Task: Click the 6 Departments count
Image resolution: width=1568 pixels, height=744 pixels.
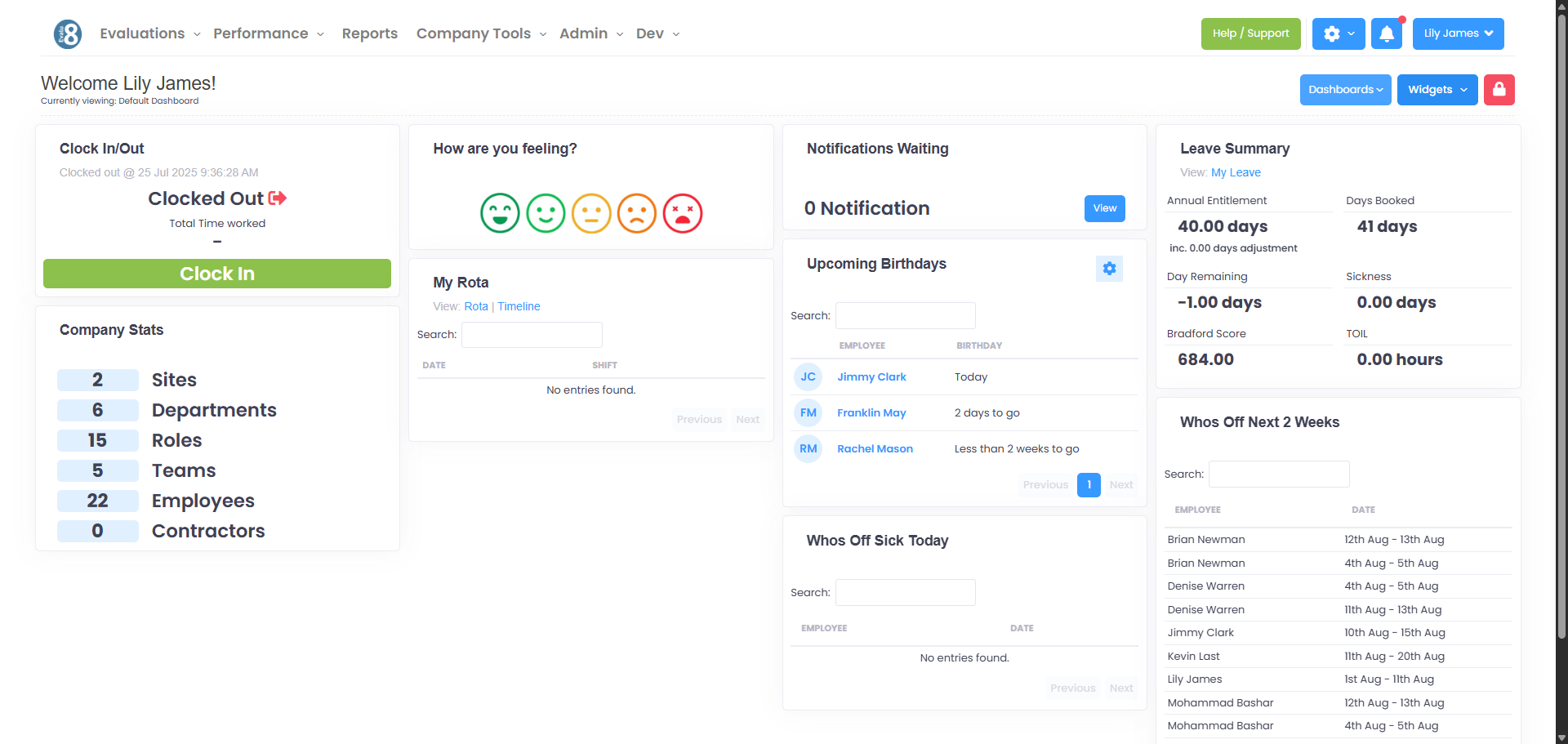Action: (98, 410)
